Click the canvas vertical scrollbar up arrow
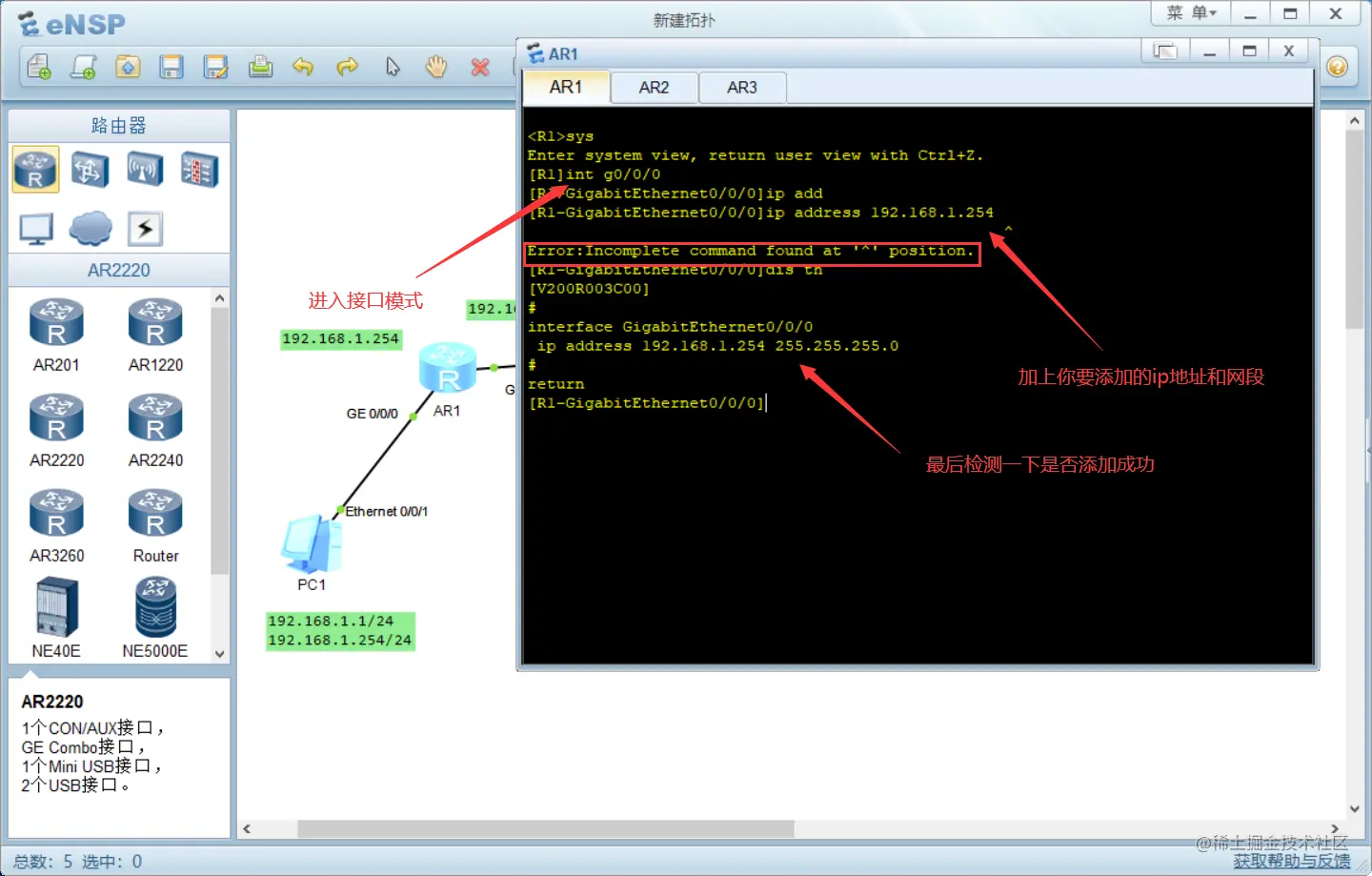Screen dimensions: 1372x876 (1354, 121)
